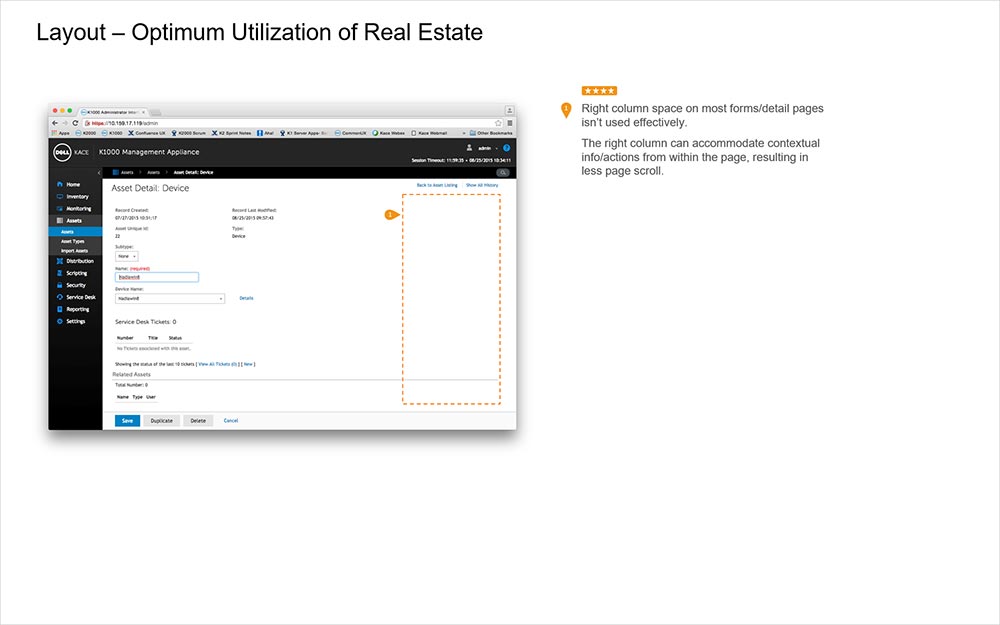Select Asset Types in Assets submenu
The height and width of the screenshot is (625, 1000).
(73, 241)
